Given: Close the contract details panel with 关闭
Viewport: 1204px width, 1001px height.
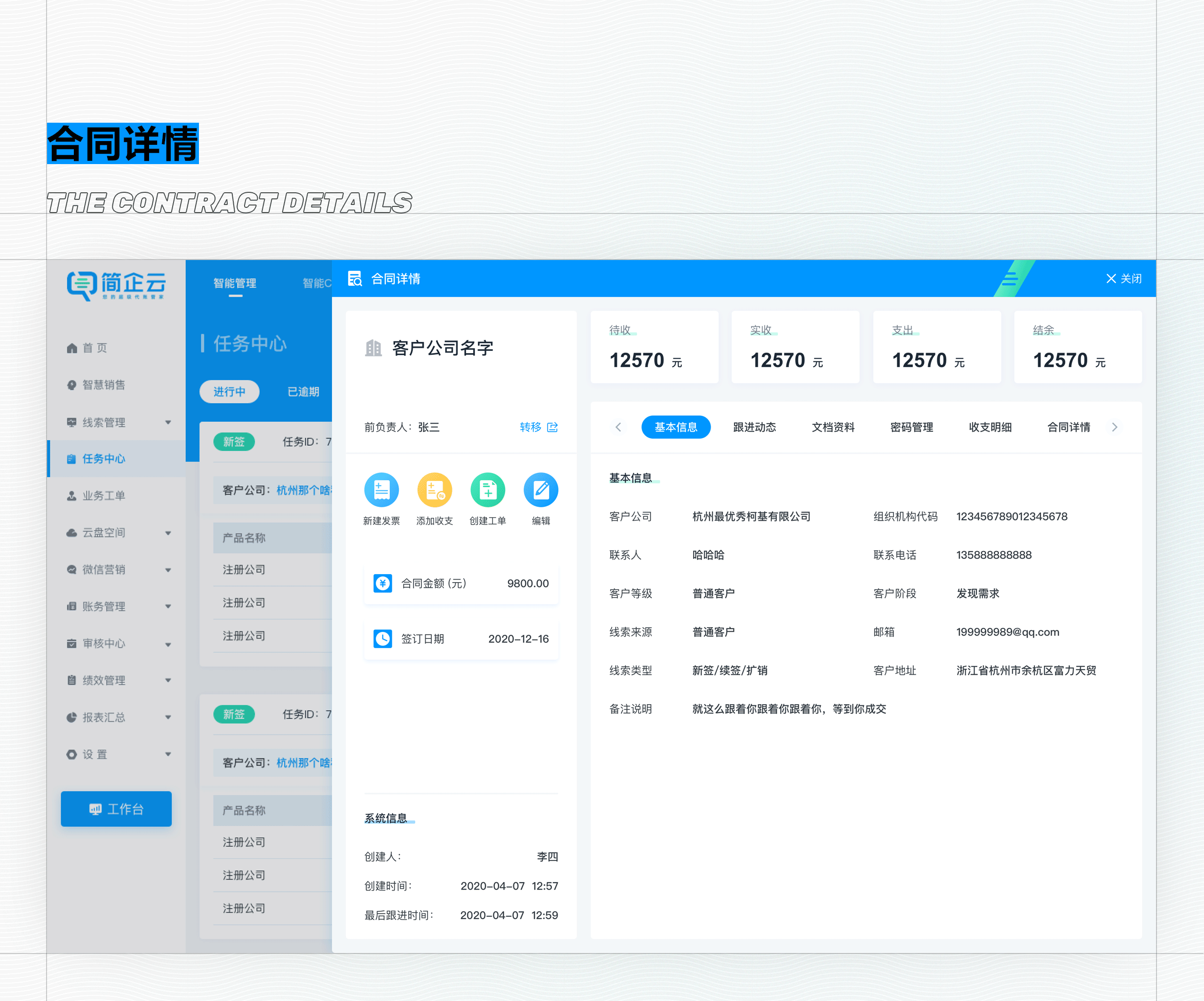Looking at the screenshot, I should 1123,279.
